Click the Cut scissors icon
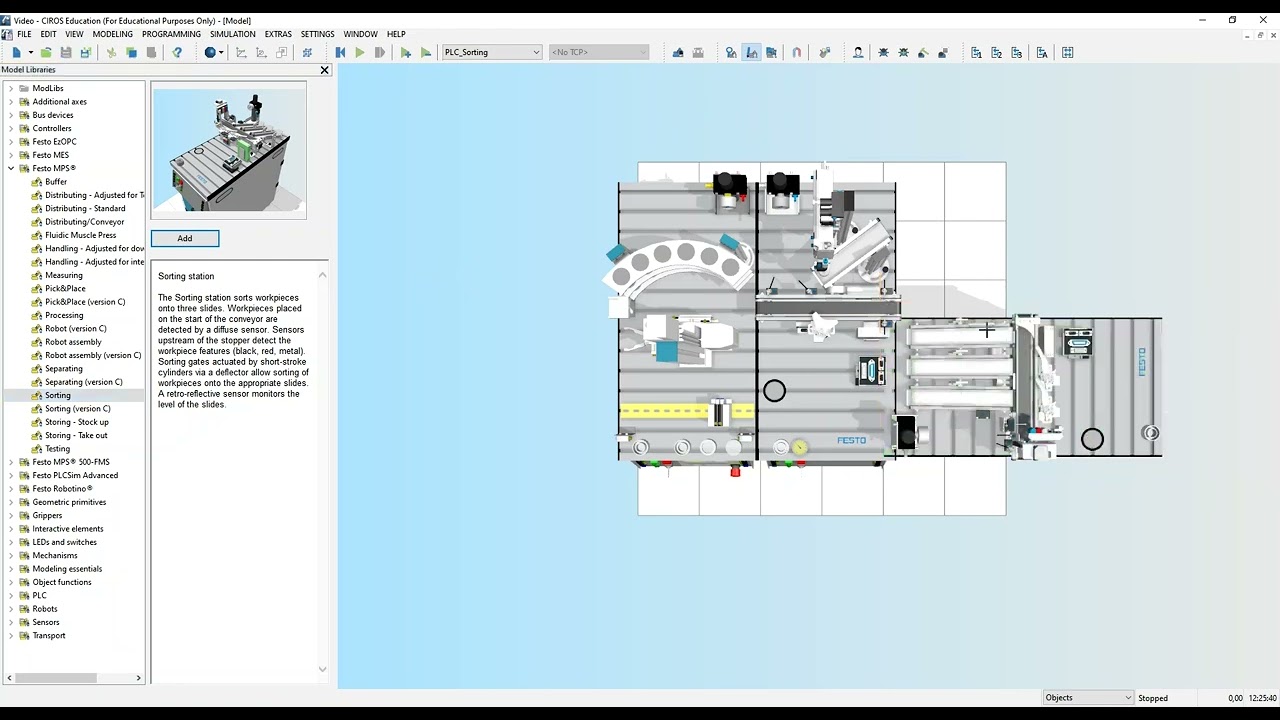Viewport: 1280px width, 720px height. (x=111, y=52)
